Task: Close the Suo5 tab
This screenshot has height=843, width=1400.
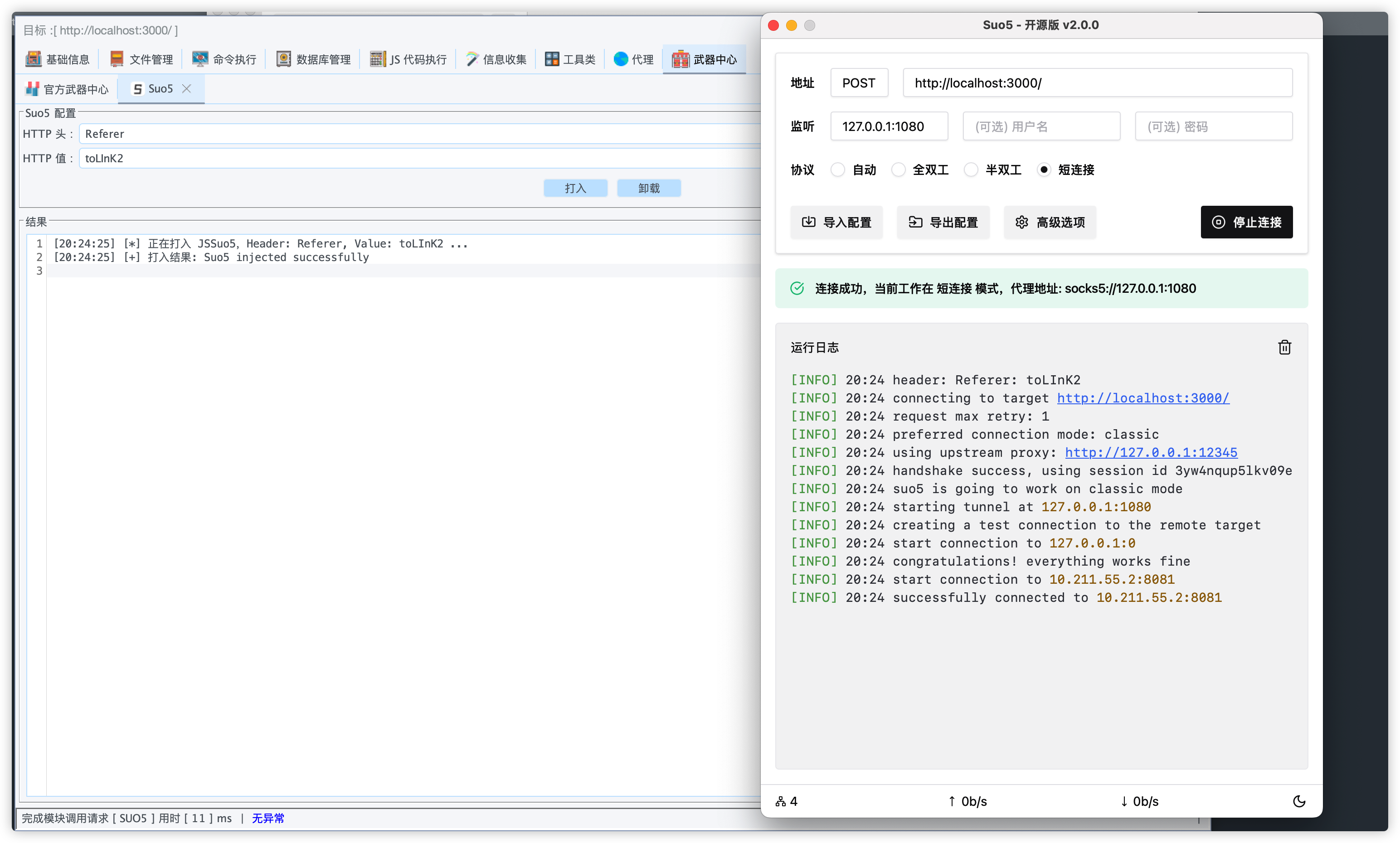Action: 186,89
